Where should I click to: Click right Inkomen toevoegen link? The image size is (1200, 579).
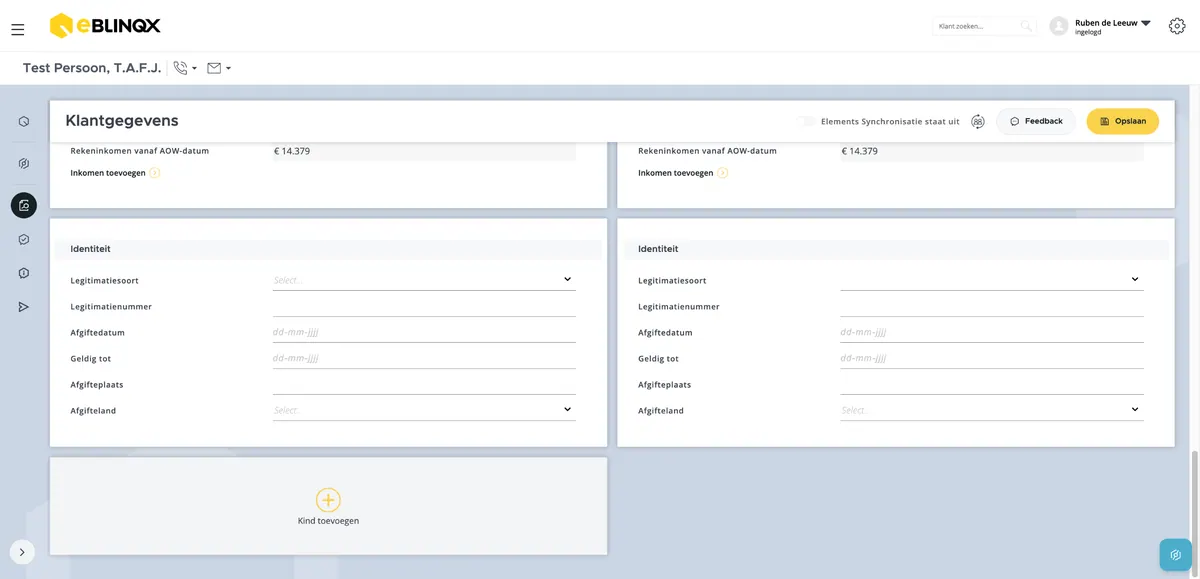point(683,173)
